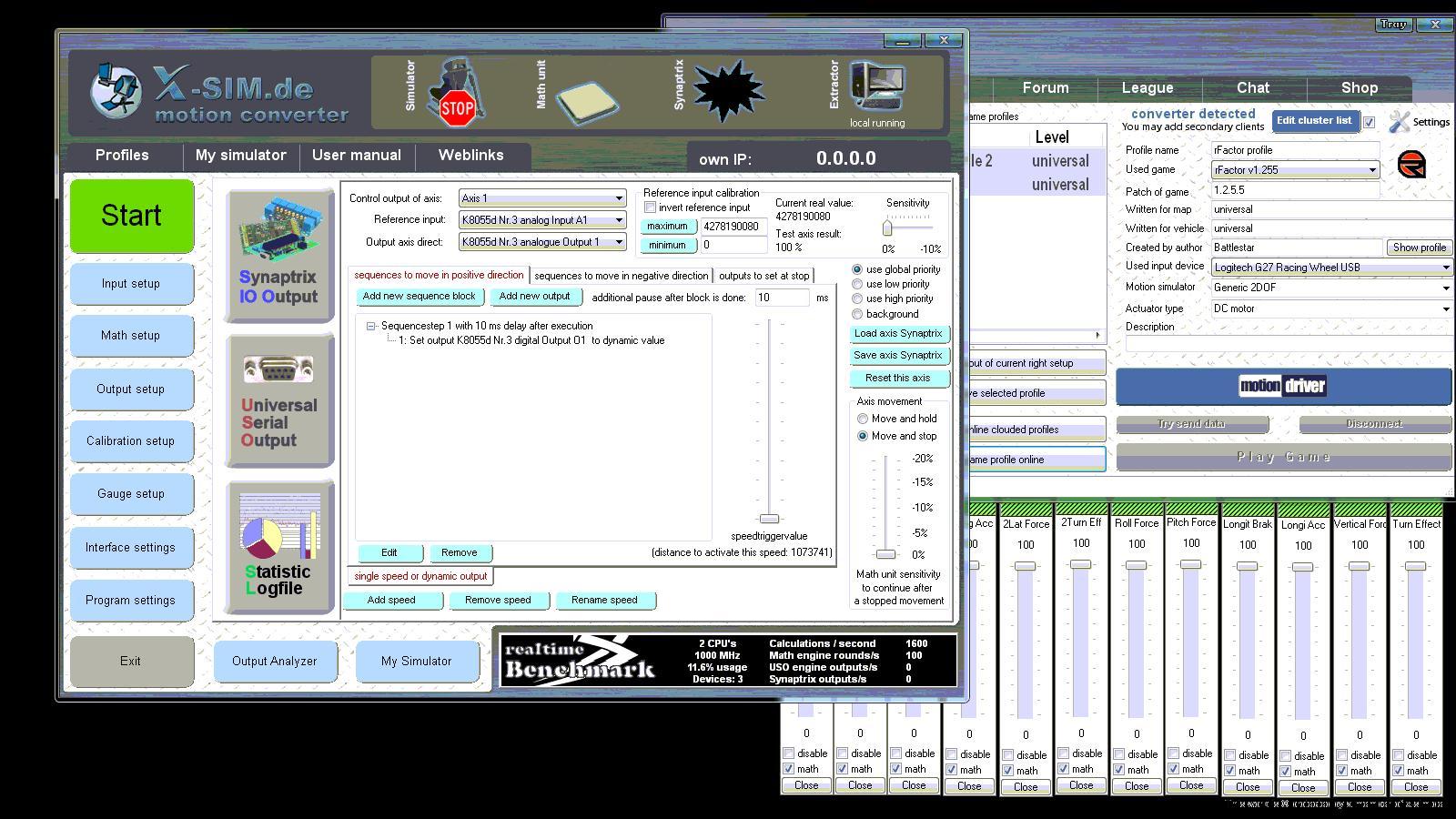Click the Tray button in rear window
The height and width of the screenshot is (819, 1456).
pyautogui.click(x=1393, y=25)
